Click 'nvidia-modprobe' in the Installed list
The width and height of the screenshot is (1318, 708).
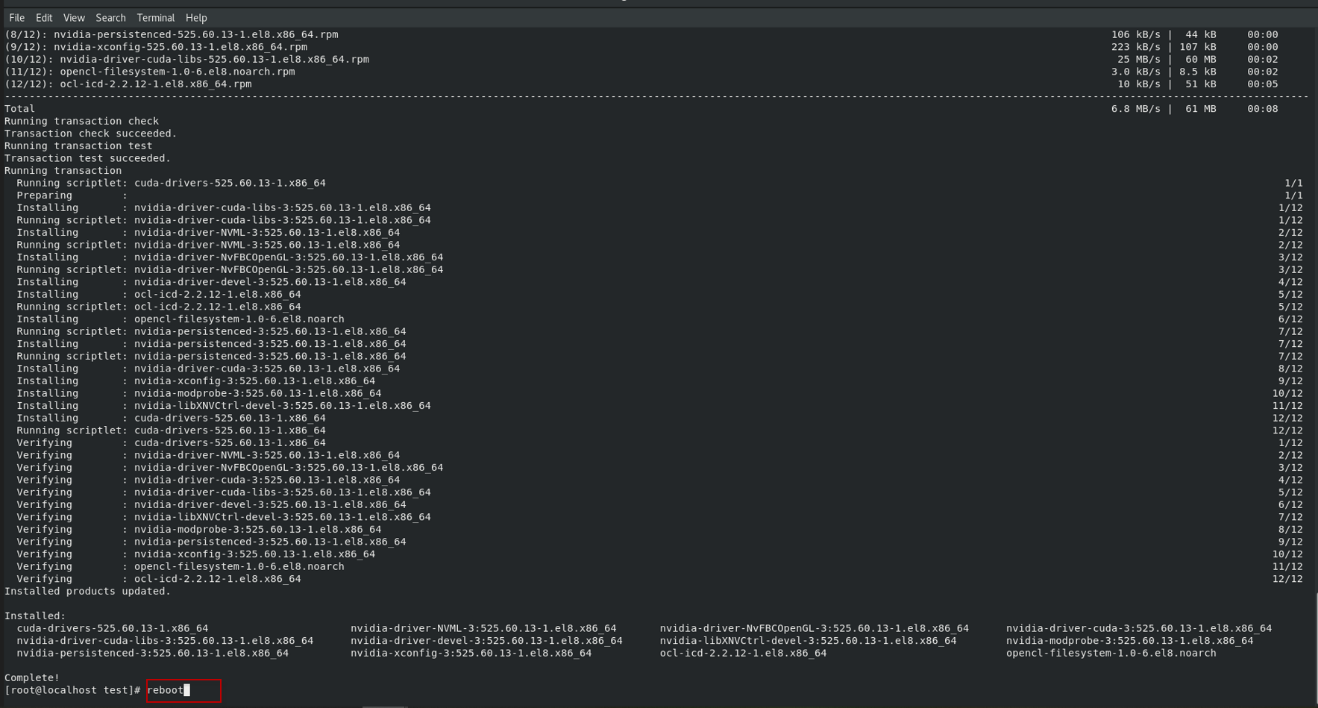point(1129,640)
